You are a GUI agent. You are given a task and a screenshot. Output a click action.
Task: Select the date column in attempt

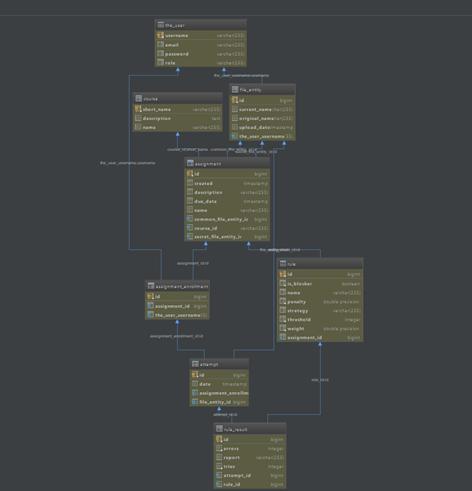pos(219,384)
